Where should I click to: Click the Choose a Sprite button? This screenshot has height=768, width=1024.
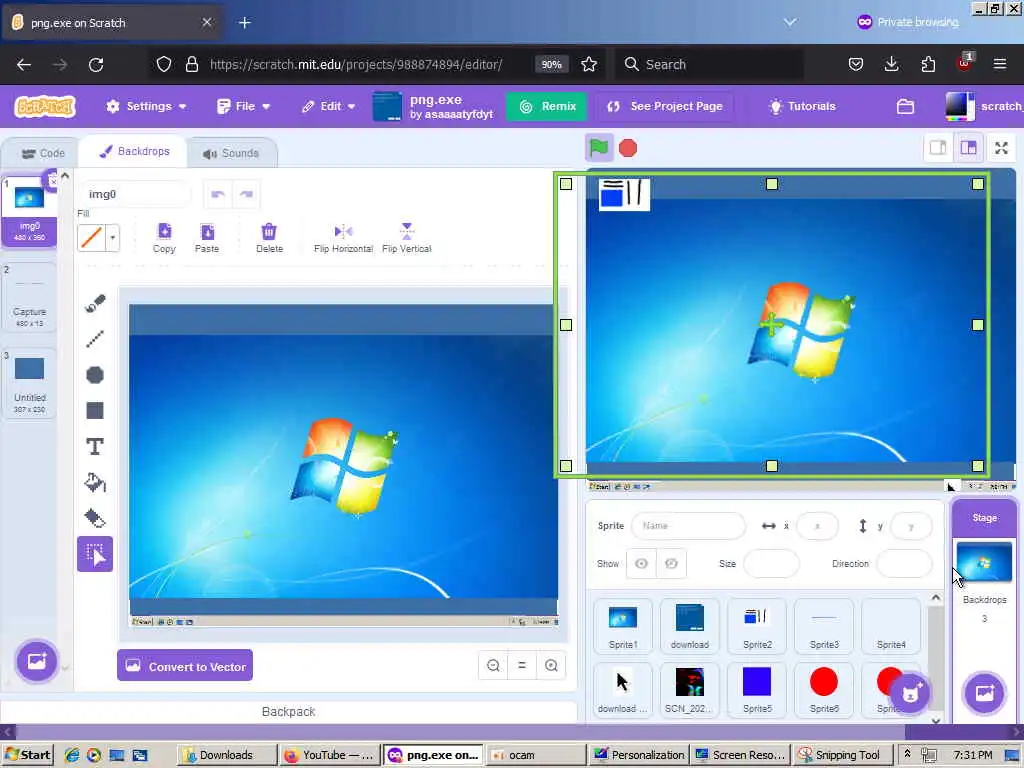click(x=910, y=693)
